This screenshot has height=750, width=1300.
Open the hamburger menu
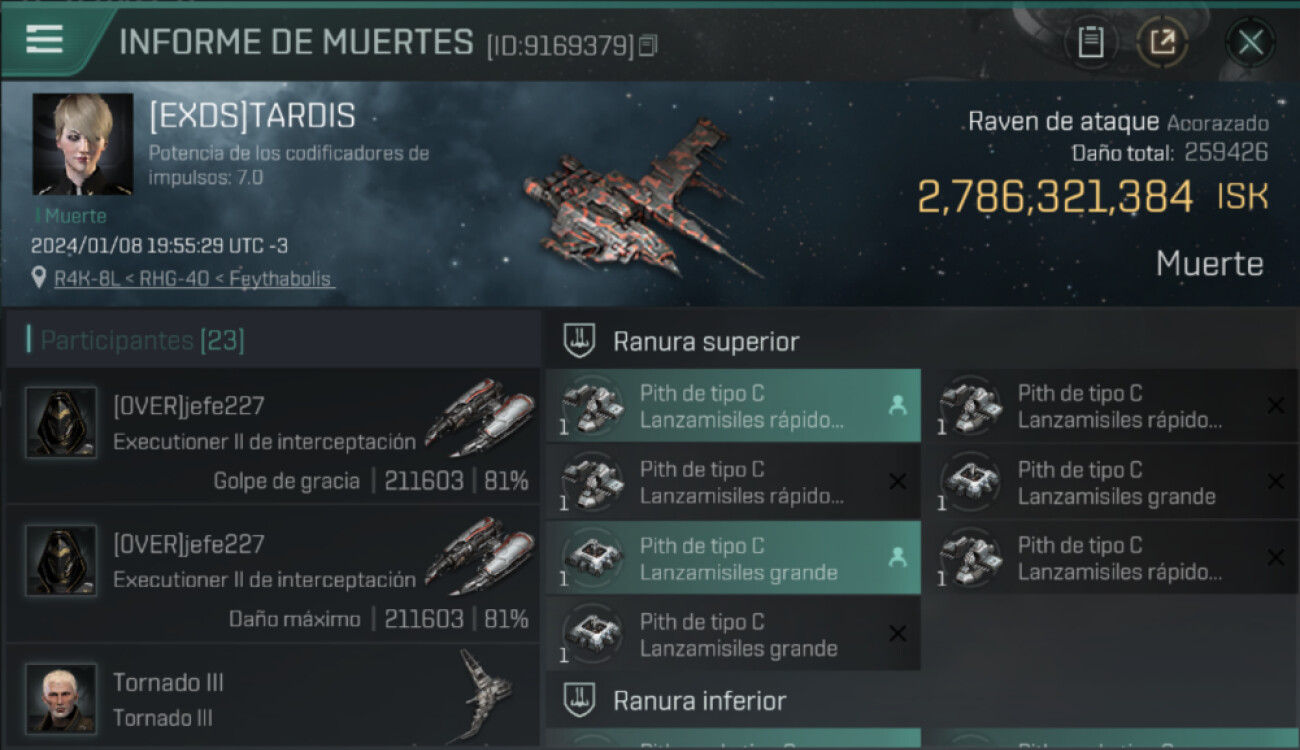coord(45,40)
